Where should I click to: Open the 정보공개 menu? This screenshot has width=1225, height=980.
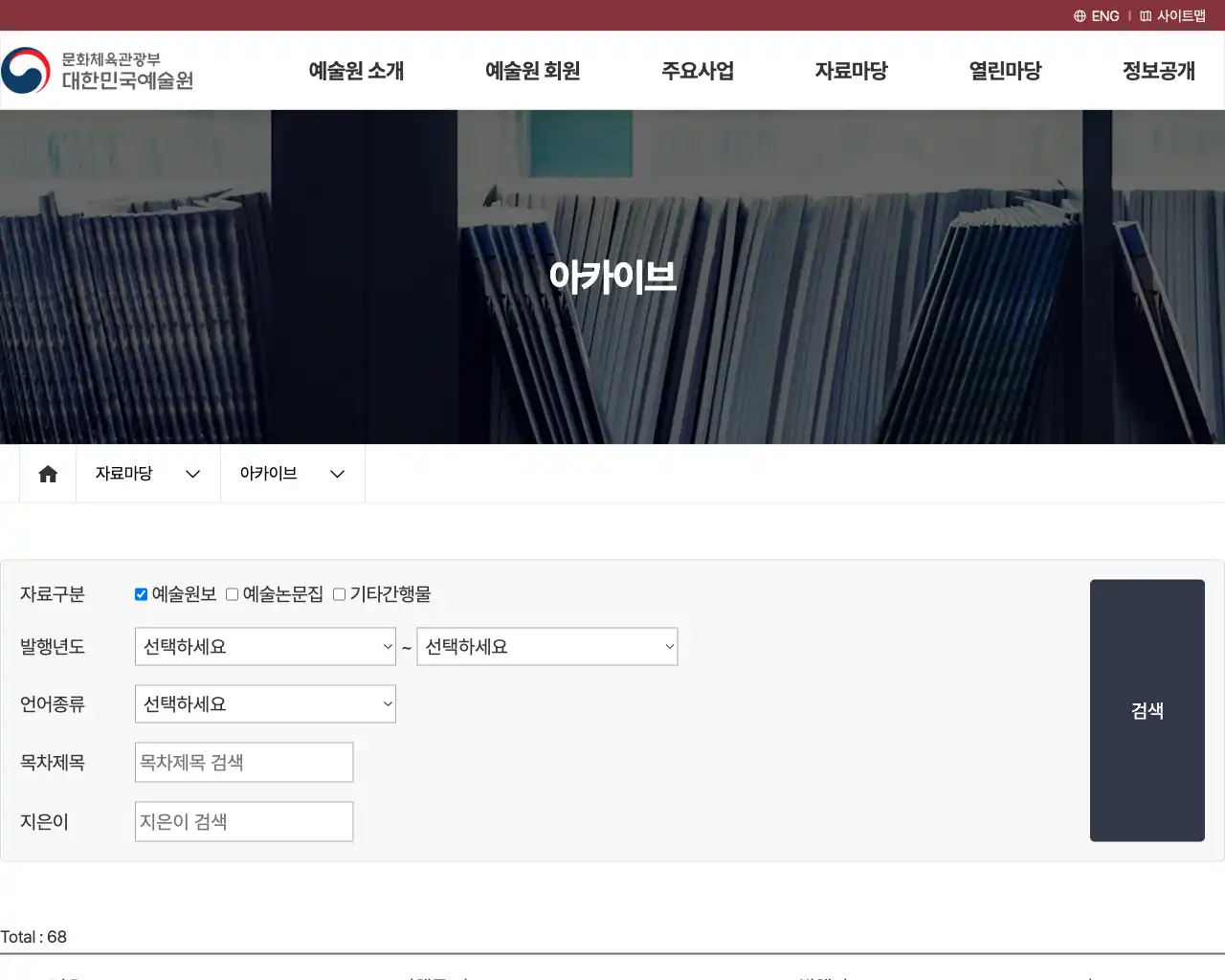tap(1159, 70)
